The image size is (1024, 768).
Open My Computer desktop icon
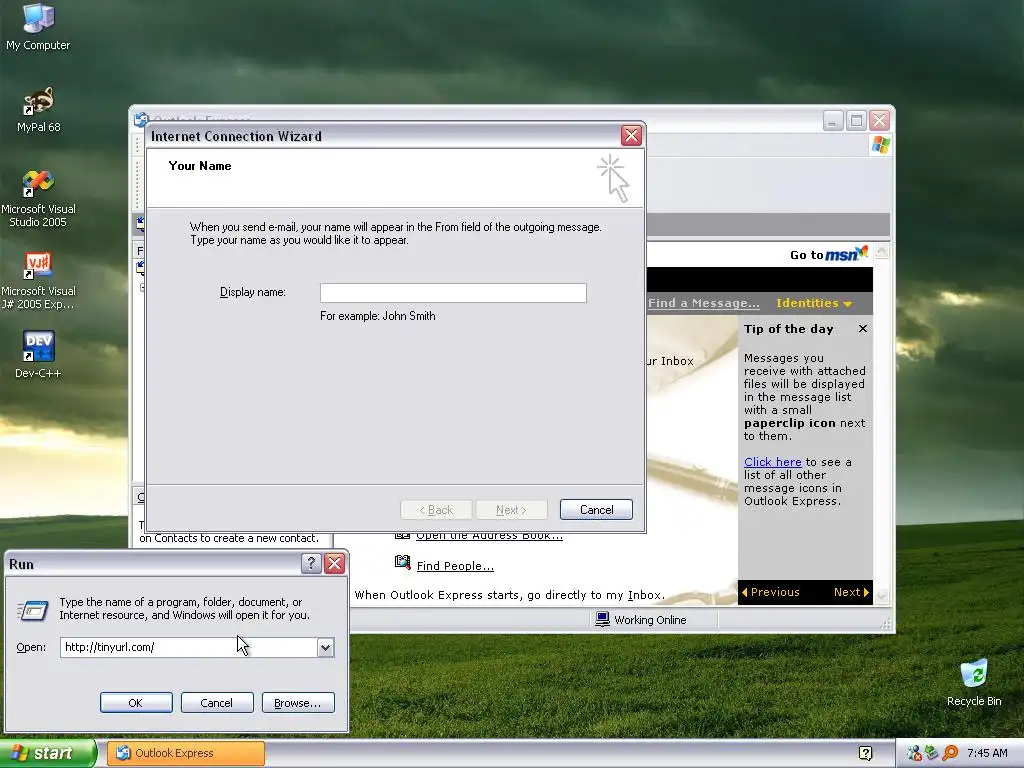point(38,26)
